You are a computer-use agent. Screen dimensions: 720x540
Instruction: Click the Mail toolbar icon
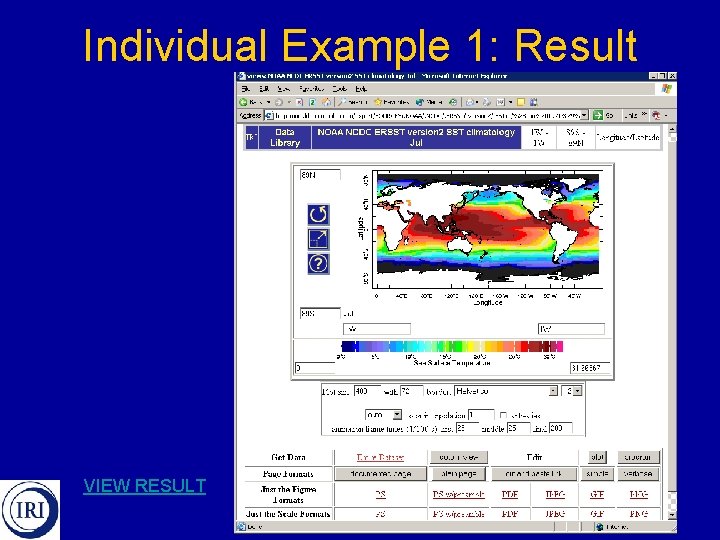pos(470,102)
